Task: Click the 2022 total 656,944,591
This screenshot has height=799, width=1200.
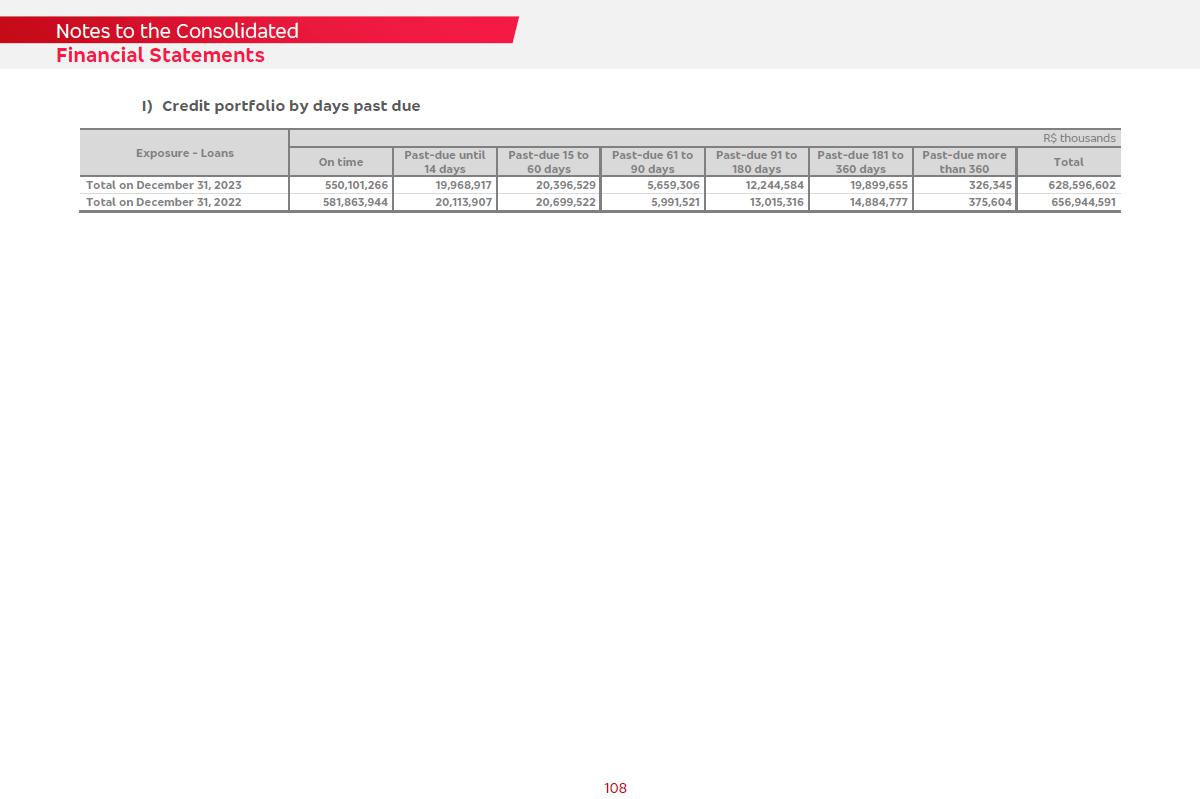Action: [x=1084, y=202]
